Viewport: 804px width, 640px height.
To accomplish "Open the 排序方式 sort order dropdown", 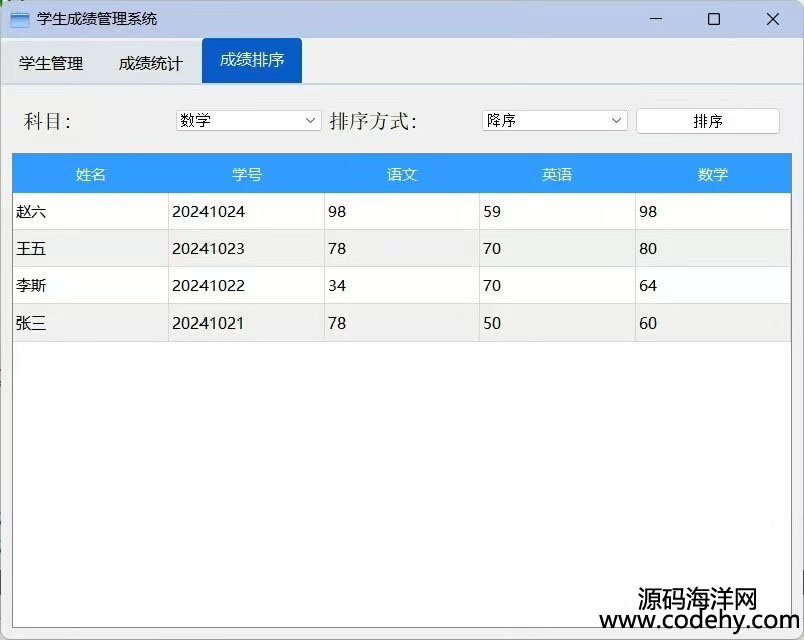I will point(554,121).
